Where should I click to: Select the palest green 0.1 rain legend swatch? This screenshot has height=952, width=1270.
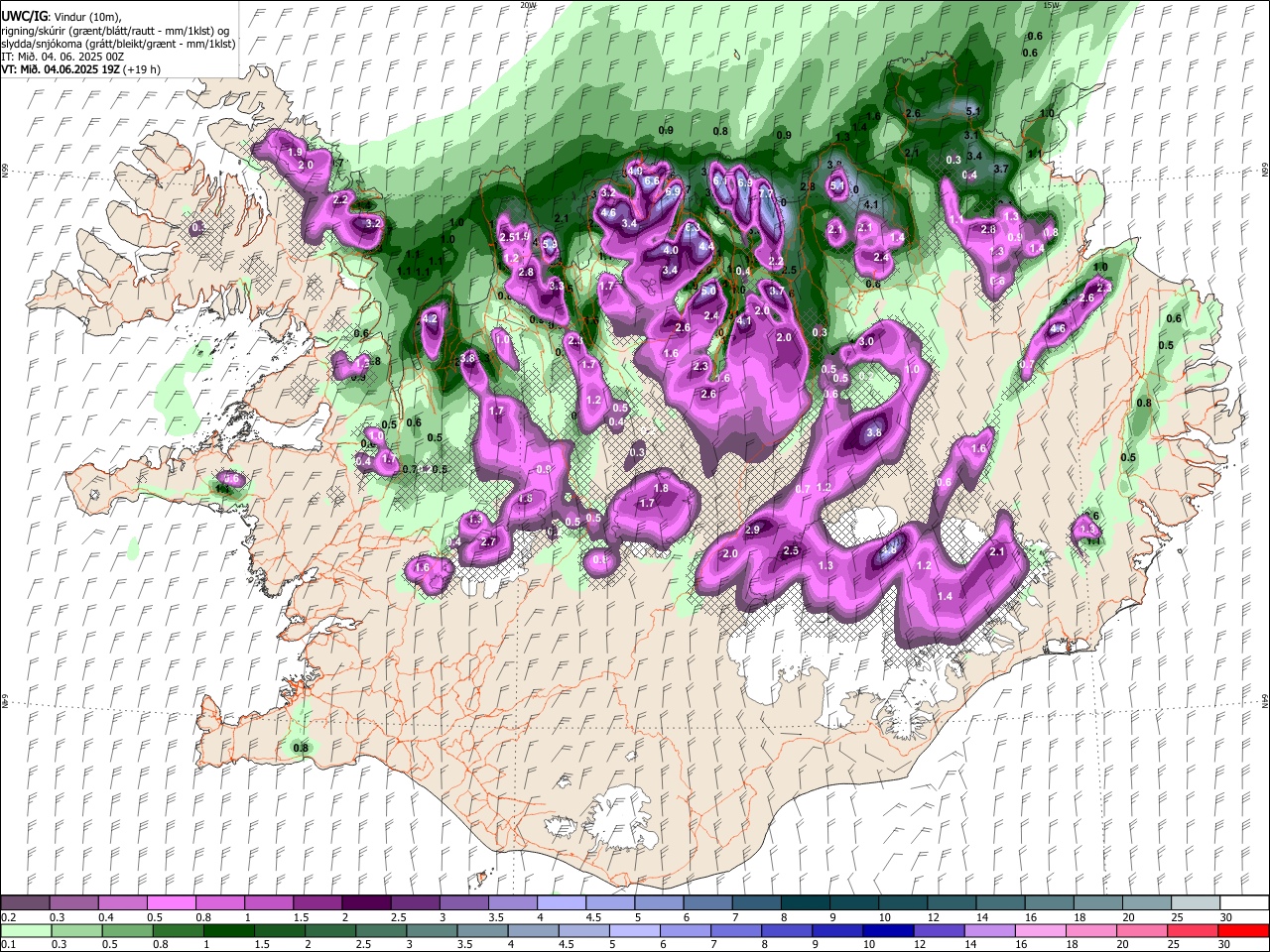pyautogui.click(x=25, y=931)
